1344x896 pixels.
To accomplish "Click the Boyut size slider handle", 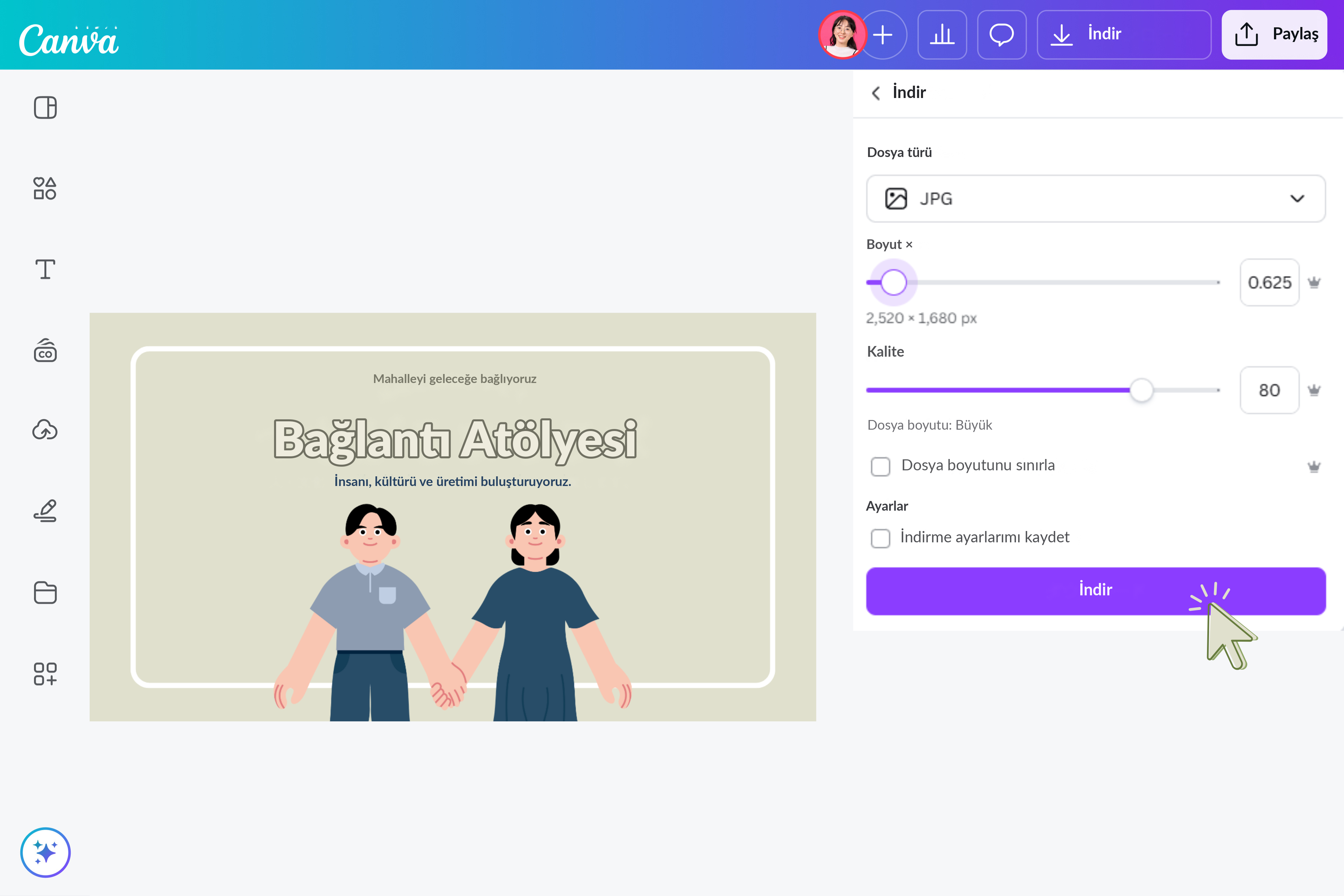I will 893,282.
